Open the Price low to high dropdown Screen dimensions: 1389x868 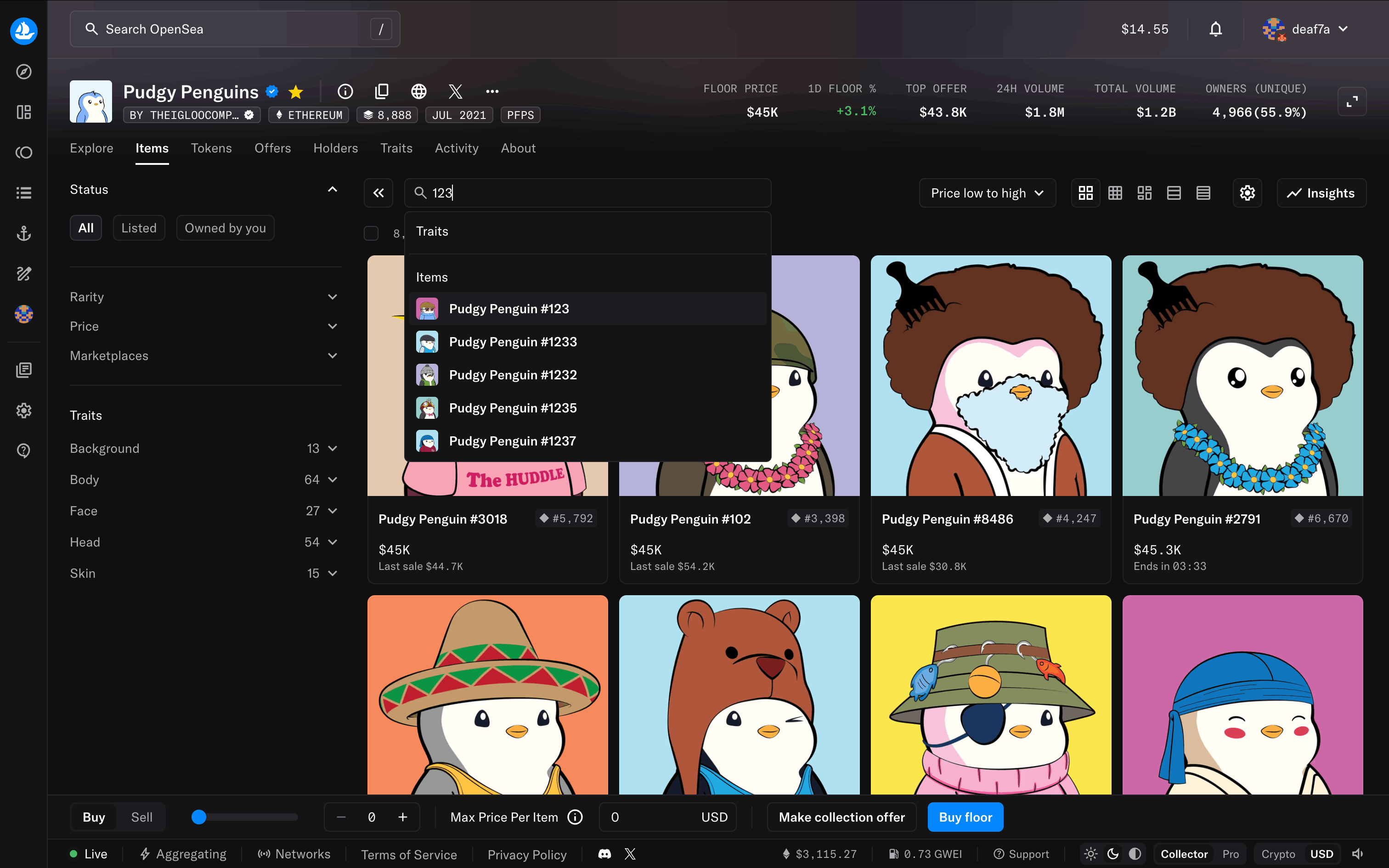click(987, 193)
